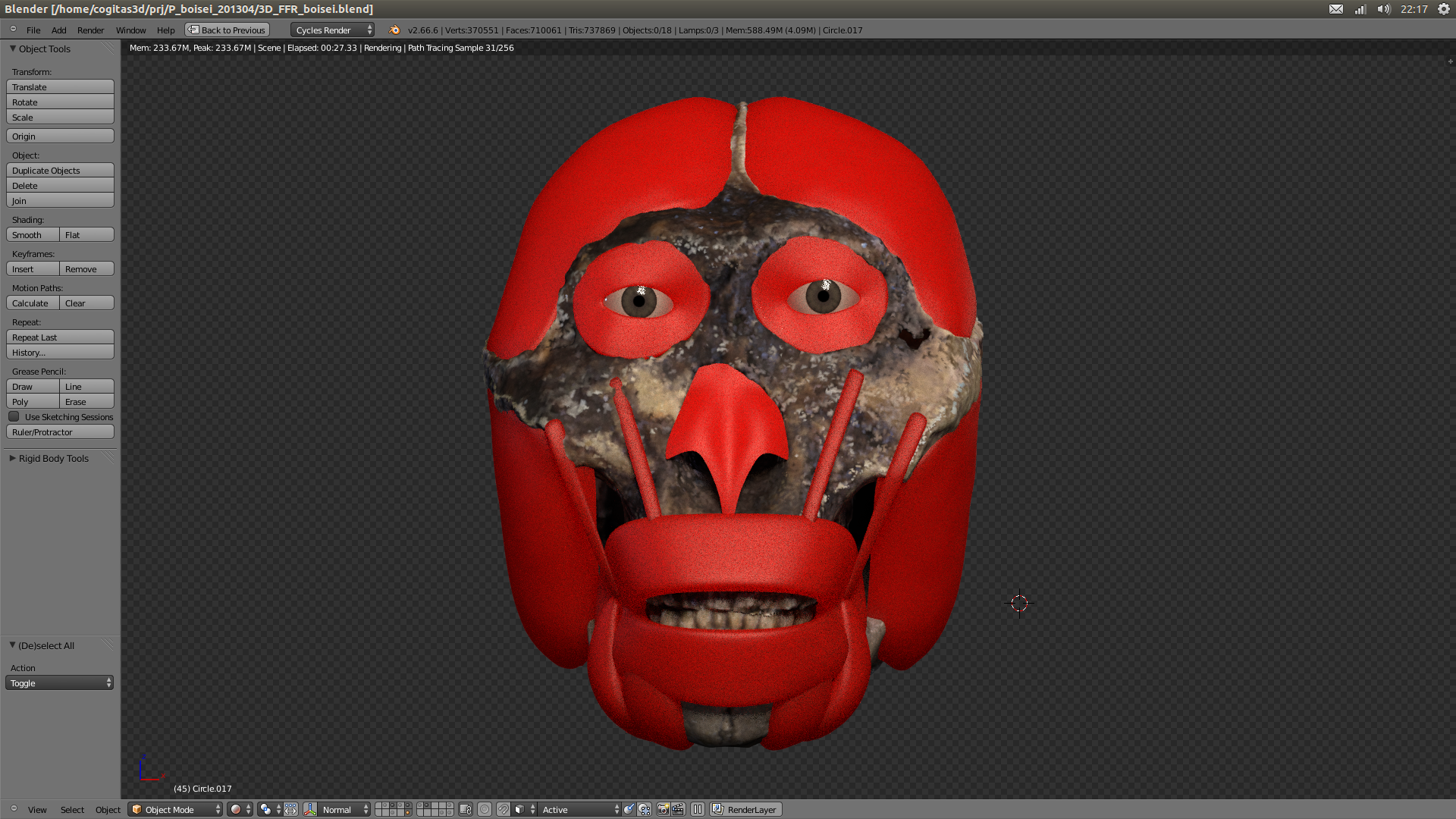Expand the Rigid Body Tools panel
The image size is (1456, 819).
pos(53,458)
